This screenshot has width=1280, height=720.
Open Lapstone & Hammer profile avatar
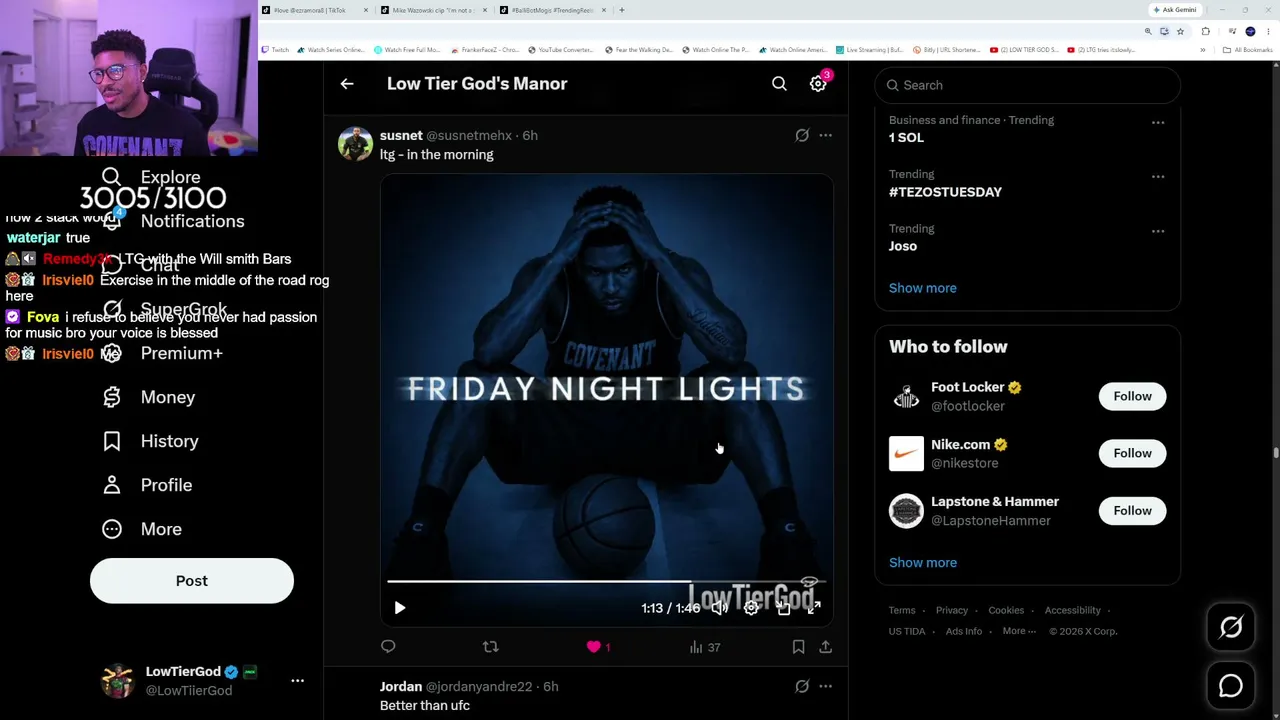(x=906, y=511)
